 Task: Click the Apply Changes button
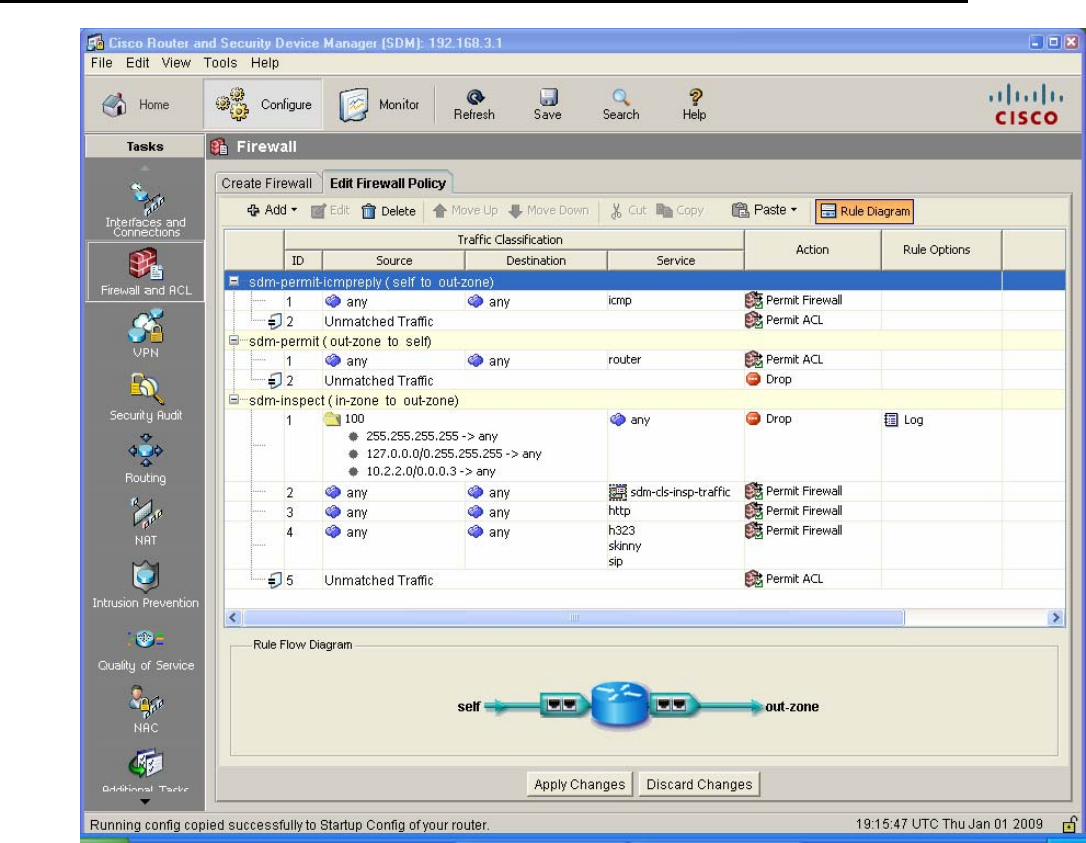pyautogui.click(x=579, y=784)
